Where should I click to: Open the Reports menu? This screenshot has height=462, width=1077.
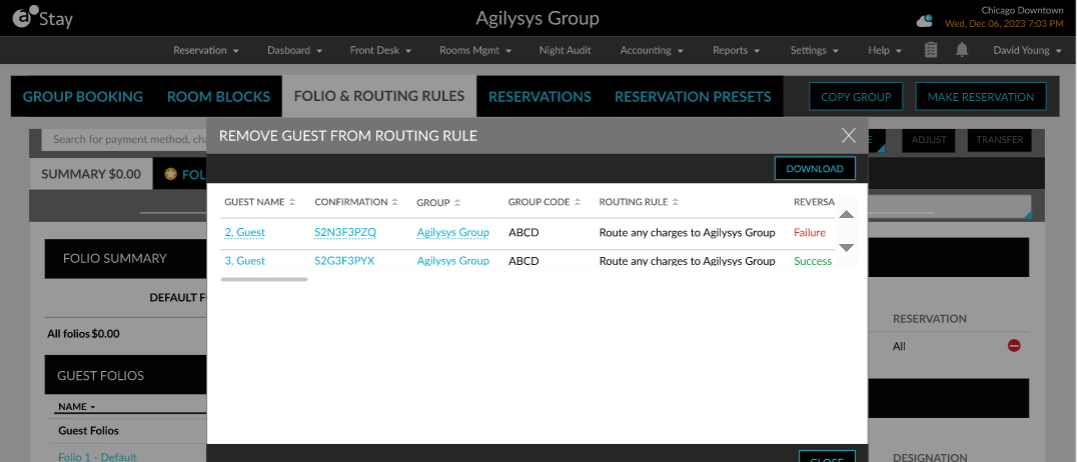(x=736, y=50)
